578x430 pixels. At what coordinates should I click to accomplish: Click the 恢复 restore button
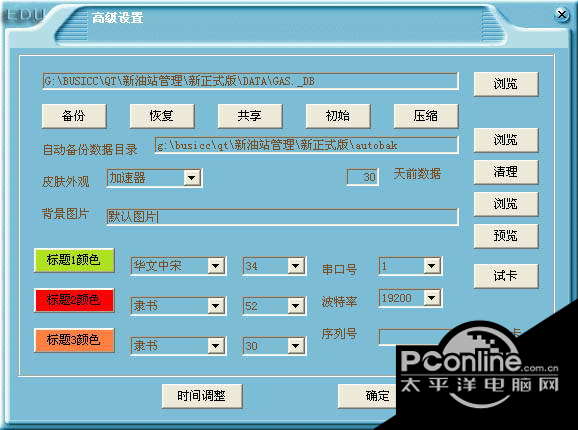pyautogui.click(x=162, y=116)
